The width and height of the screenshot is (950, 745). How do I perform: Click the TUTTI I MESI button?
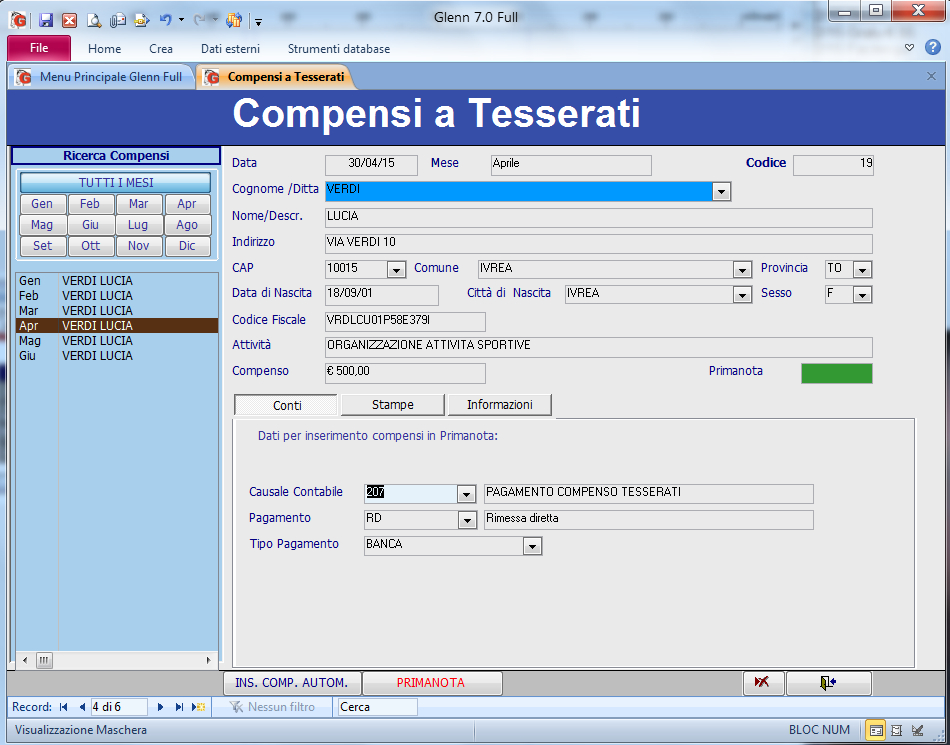[116, 182]
